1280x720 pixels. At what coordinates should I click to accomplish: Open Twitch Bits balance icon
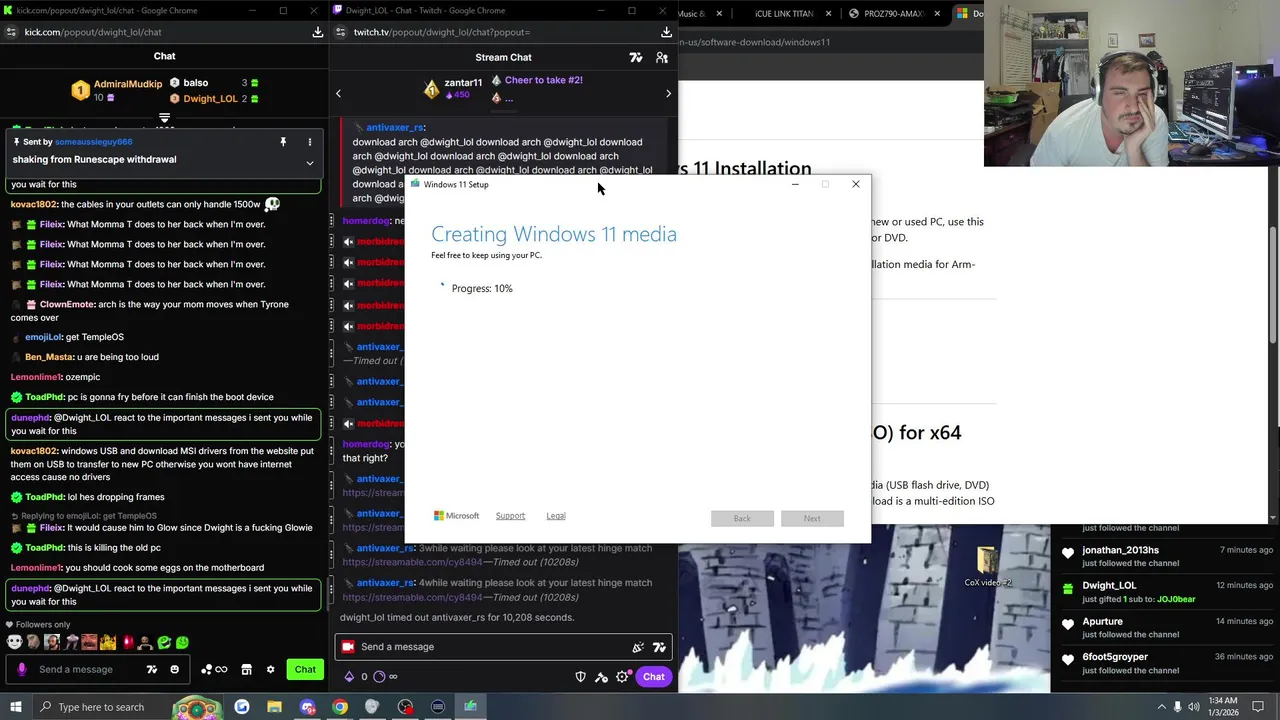[x=349, y=677]
